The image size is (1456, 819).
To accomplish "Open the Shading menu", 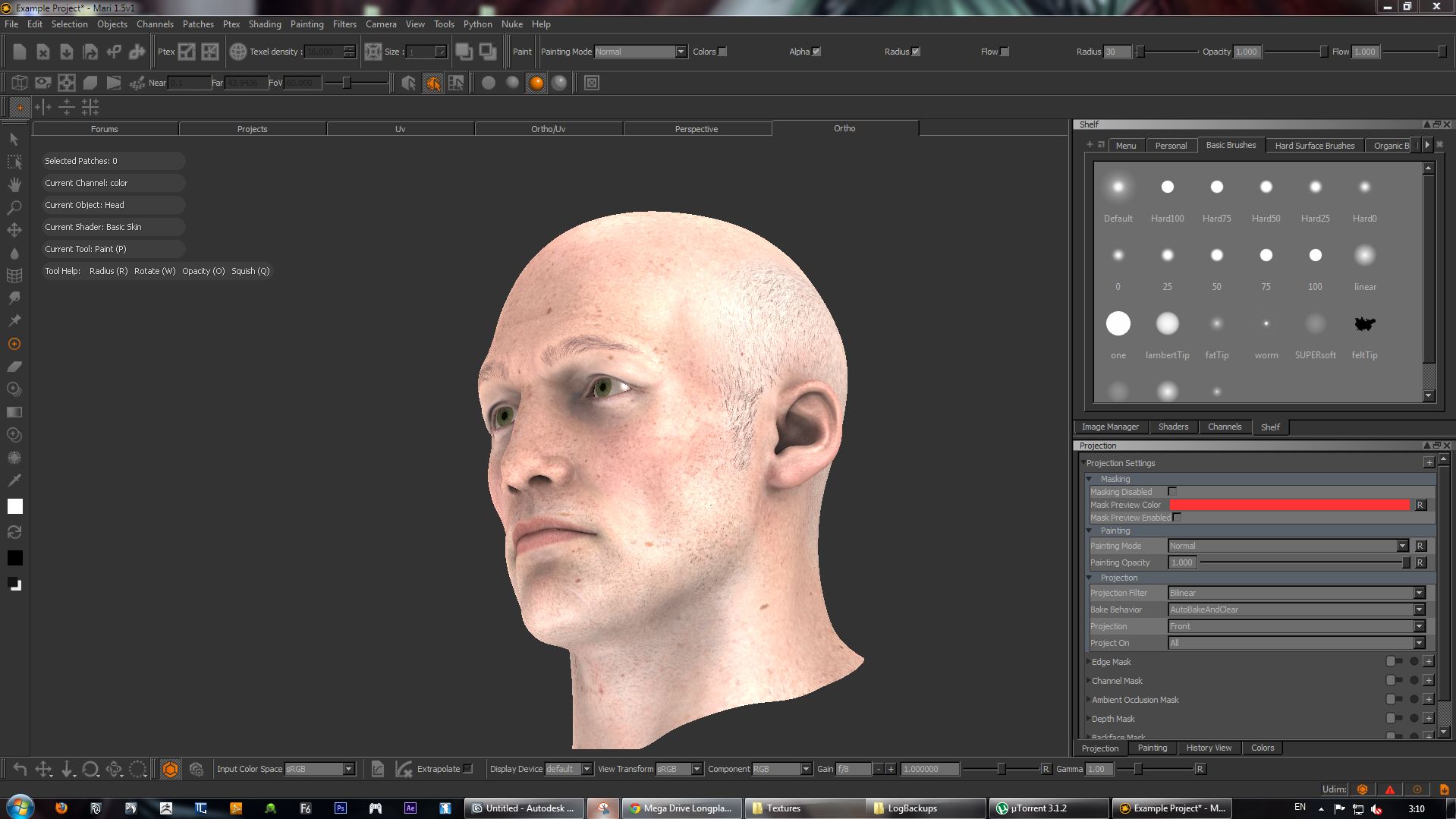I will pyautogui.click(x=264, y=24).
